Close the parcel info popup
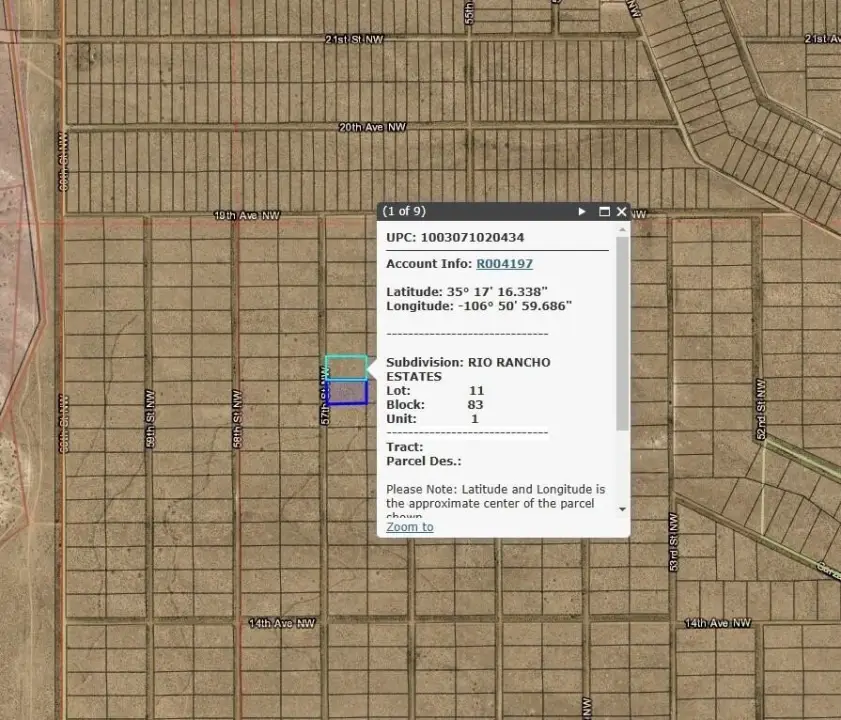Screen dimensions: 841x720 pyautogui.click(x=621, y=212)
